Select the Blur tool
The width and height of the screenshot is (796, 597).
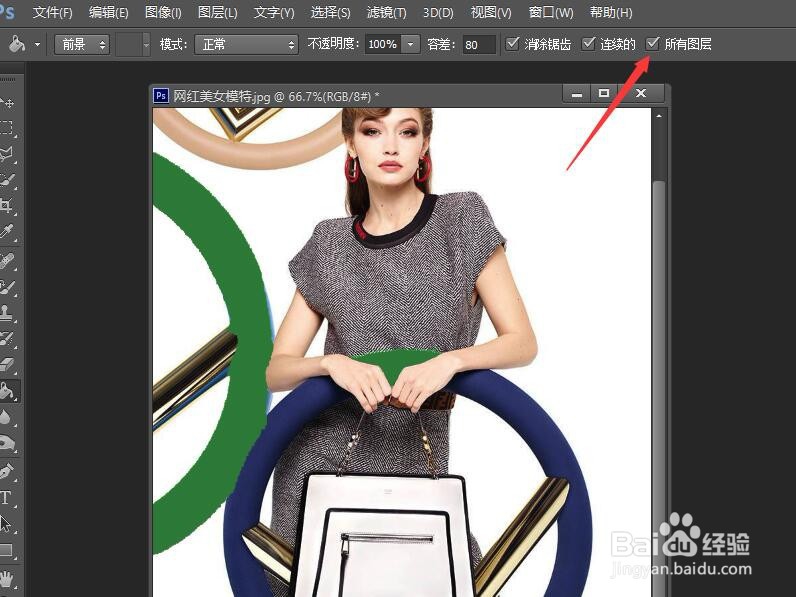[x=7, y=418]
